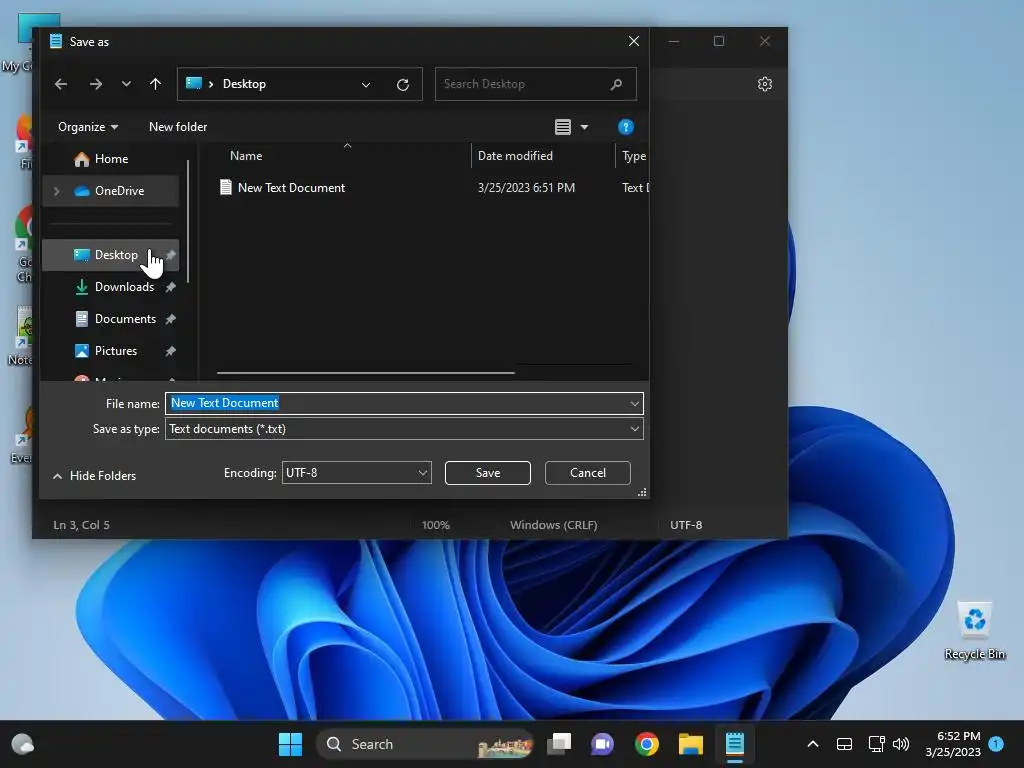The image size is (1024, 768).
Task: Open File Explorer from the taskbar
Action: pos(690,744)
